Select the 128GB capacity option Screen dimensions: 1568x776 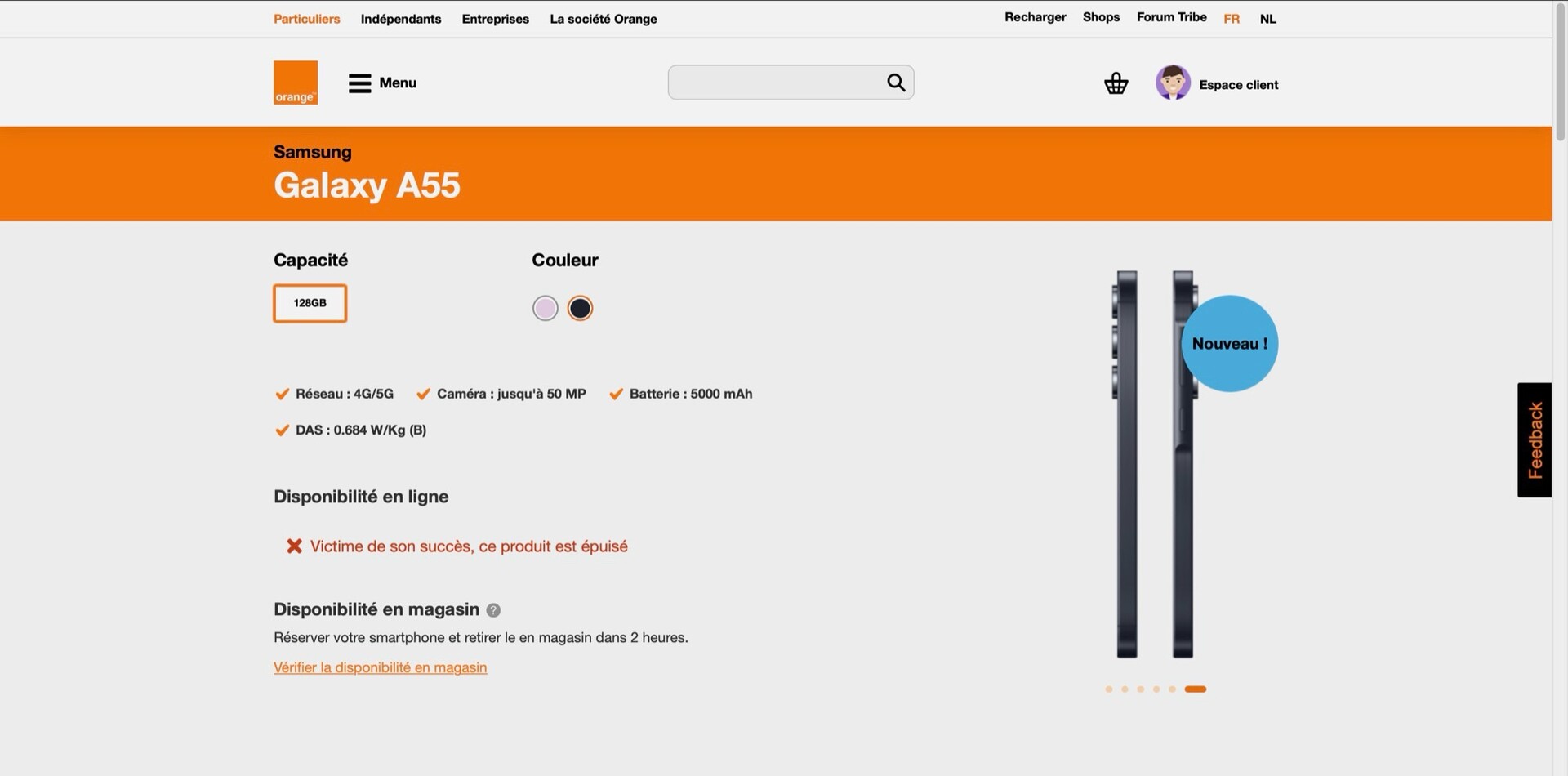(x=310, y=303)
